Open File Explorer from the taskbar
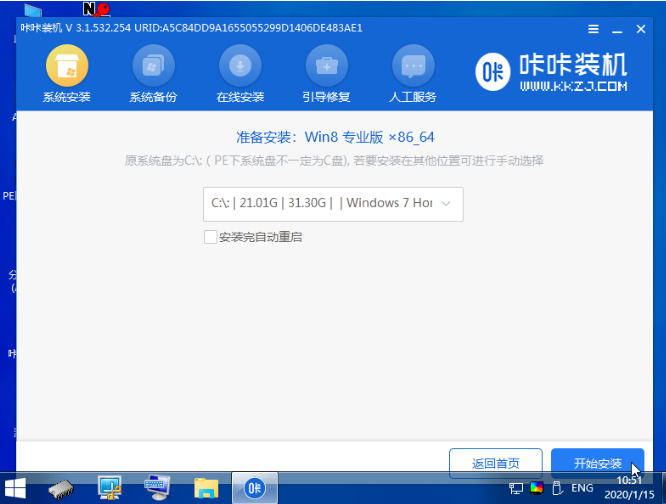666x504 pixels. coord(206,488)
